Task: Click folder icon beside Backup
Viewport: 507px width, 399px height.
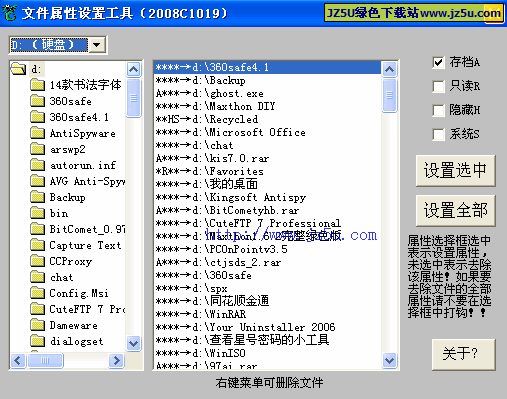Action: 37,197
